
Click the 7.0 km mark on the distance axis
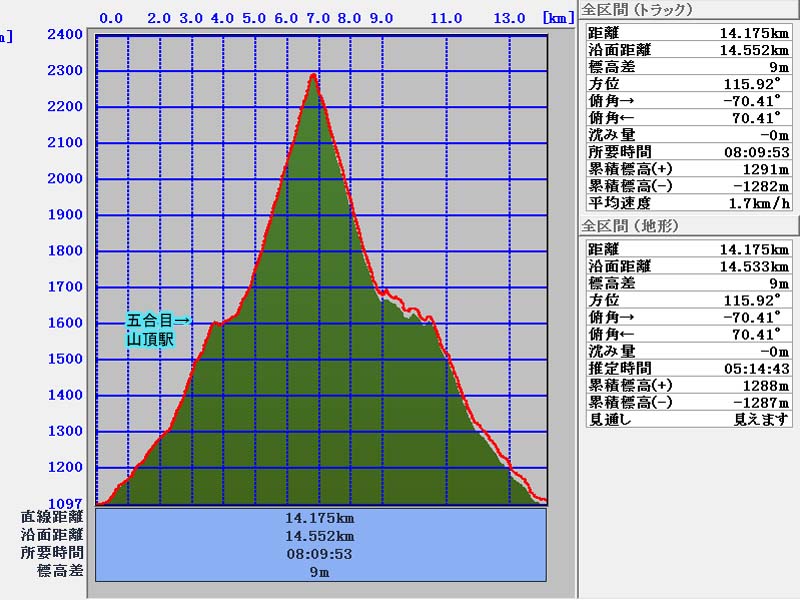(318, 18)
